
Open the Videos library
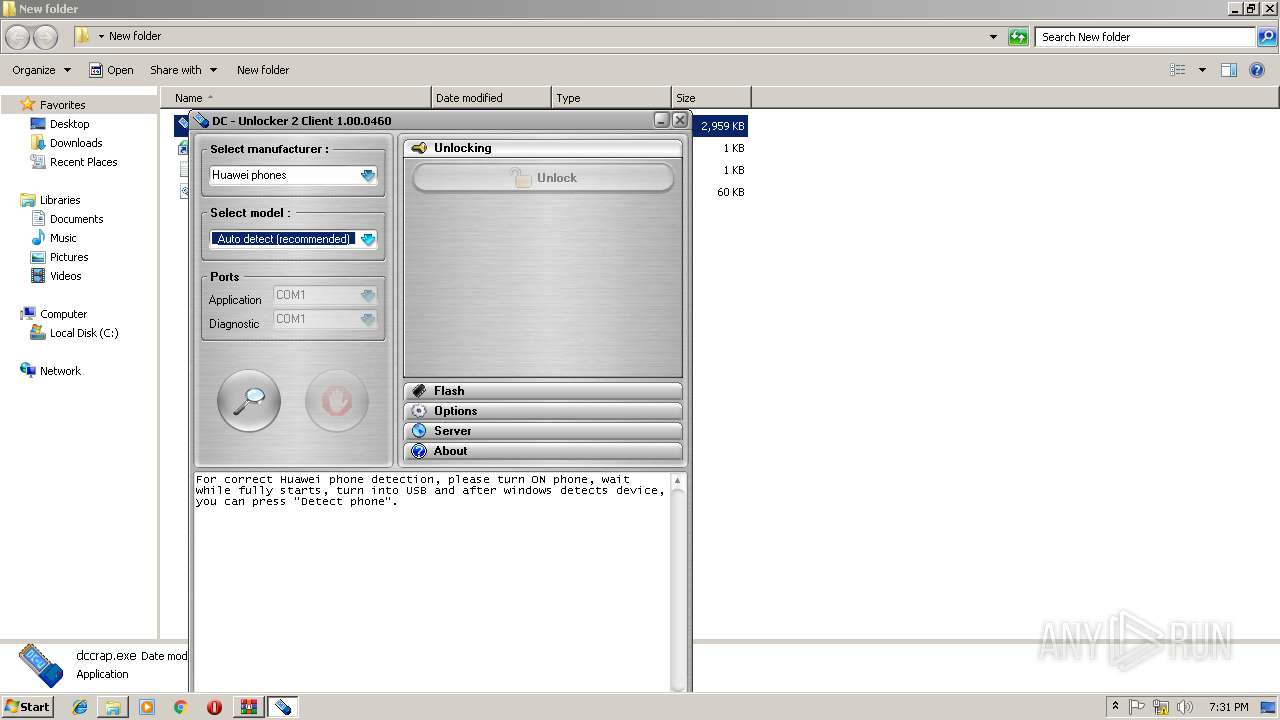pos(65,276)
